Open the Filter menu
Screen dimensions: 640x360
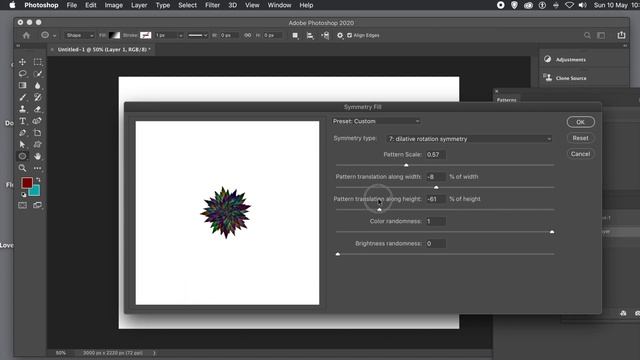pyautogui.click(x=212, y=5)
